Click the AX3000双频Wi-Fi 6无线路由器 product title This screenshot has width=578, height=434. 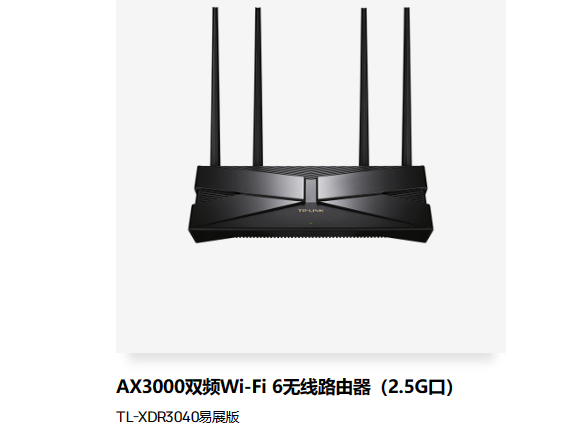click(287, 387)
